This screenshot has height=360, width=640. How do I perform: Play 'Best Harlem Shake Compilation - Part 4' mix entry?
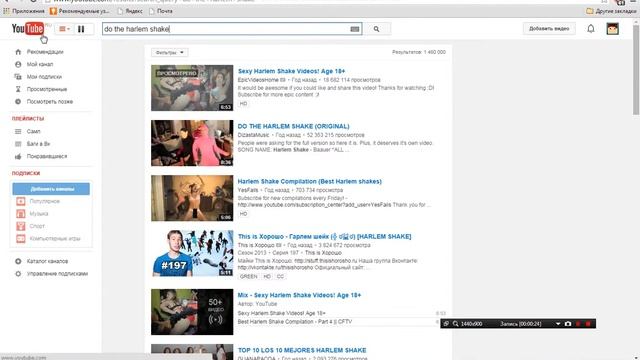(x=295, y=322)
